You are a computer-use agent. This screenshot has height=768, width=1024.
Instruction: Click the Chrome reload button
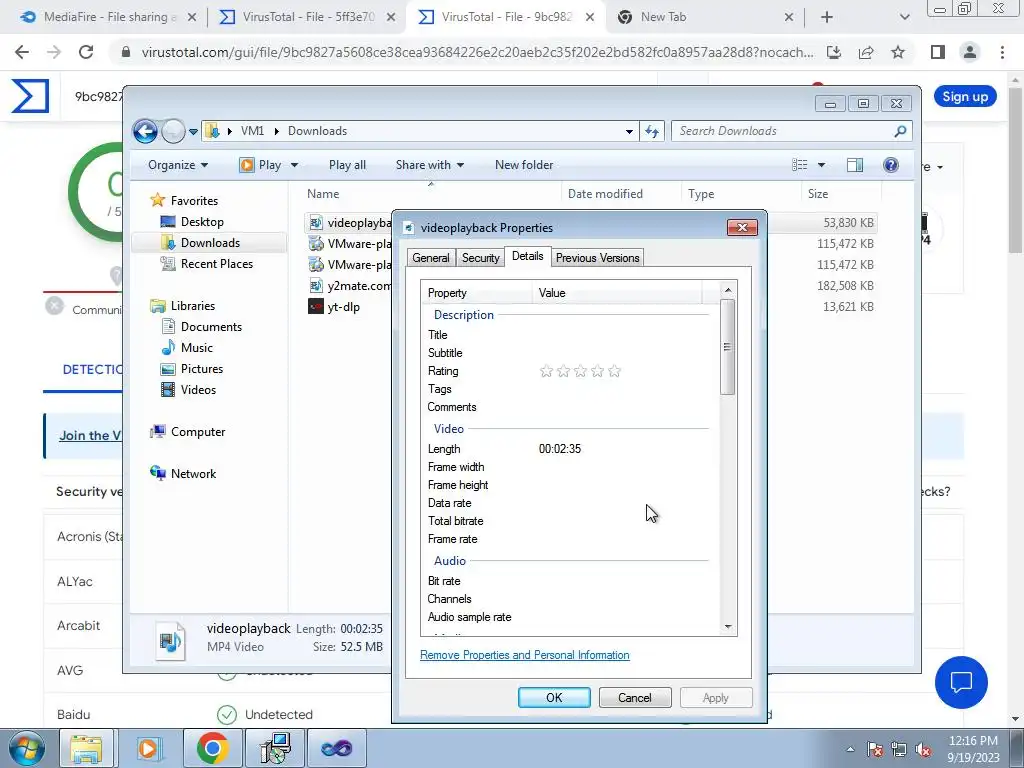click(x=86, y=52)
